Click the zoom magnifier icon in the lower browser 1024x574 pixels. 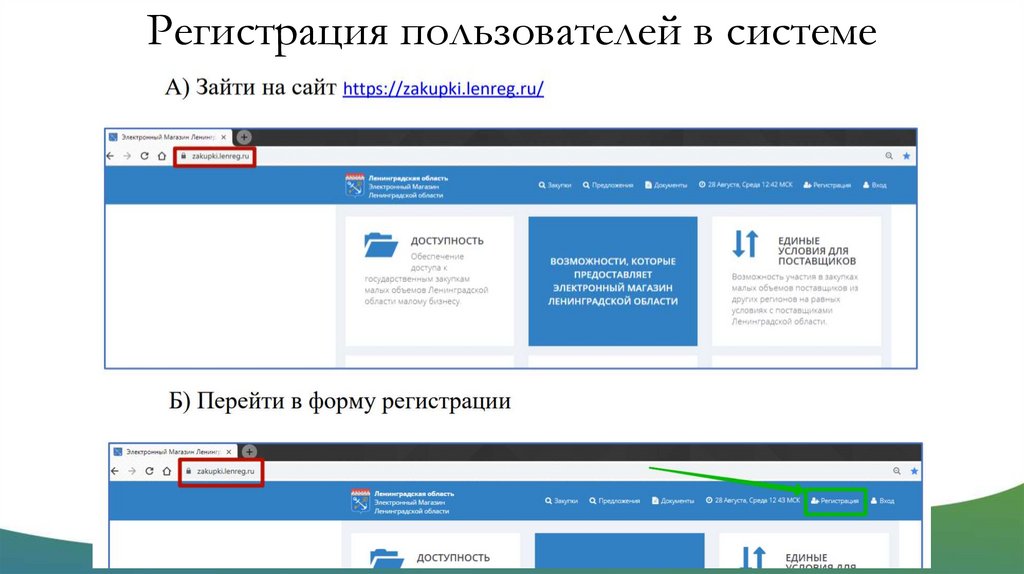(897, 471)
